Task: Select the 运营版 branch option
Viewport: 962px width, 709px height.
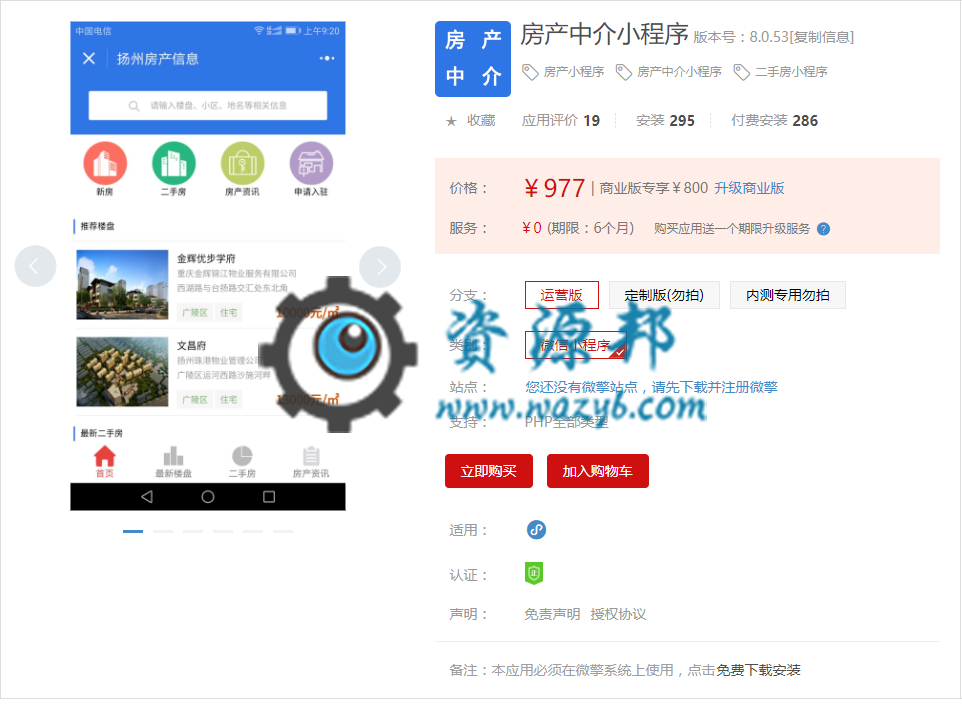Action: click(561, 295)
